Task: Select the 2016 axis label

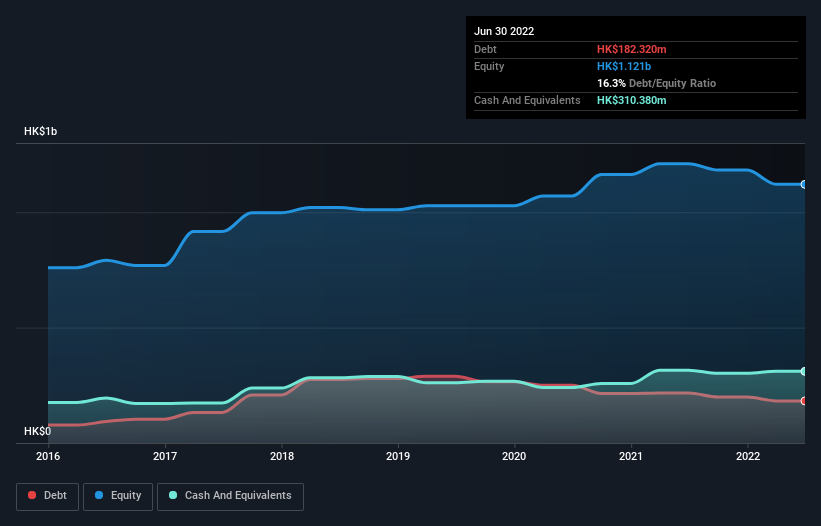Action: [x=48, y=456]
